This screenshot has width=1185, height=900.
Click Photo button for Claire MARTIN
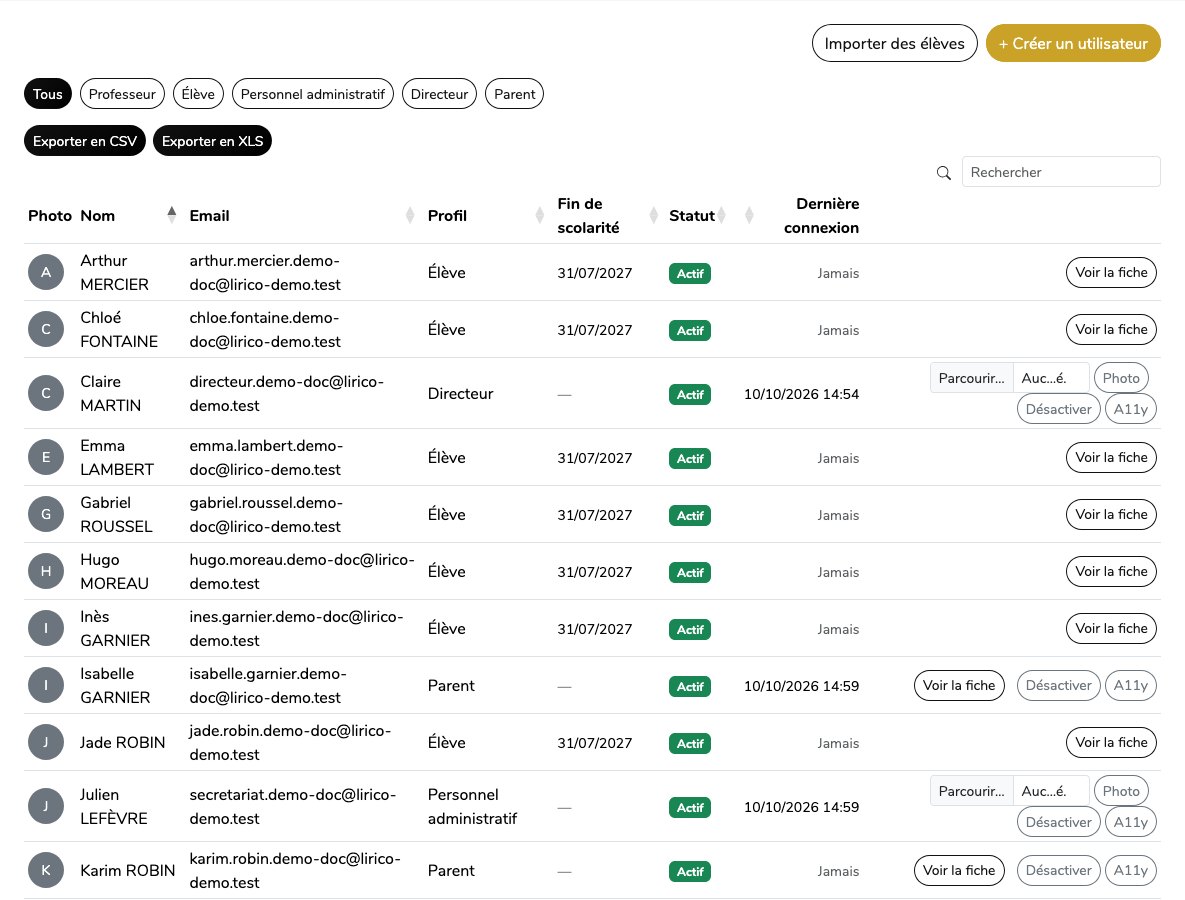click(x=1121, y=378)
